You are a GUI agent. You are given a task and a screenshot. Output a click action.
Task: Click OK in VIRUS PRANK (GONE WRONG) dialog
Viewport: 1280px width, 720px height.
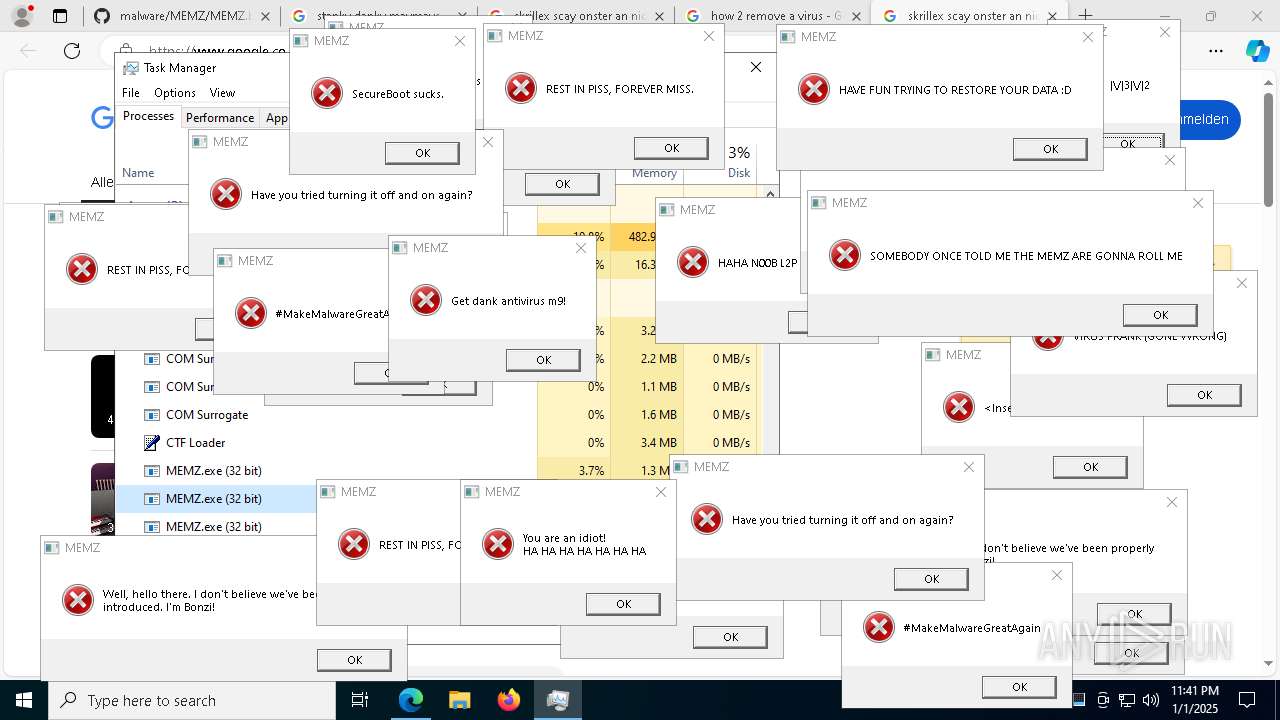[x=1204, y=395]
